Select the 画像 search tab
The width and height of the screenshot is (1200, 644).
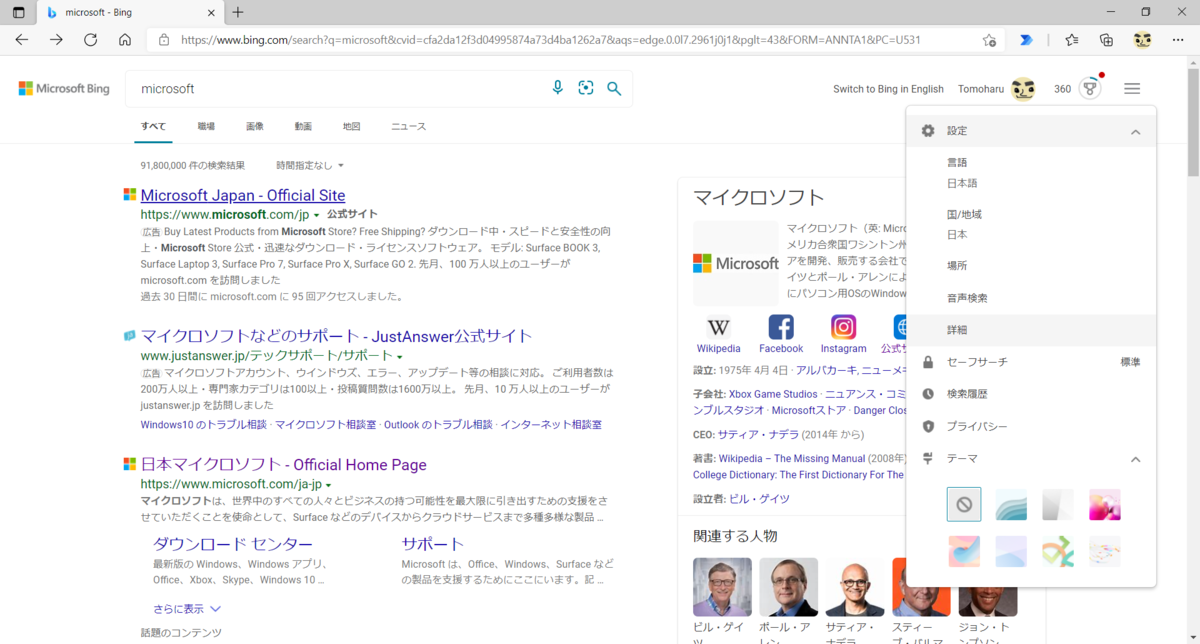(255, 127)
